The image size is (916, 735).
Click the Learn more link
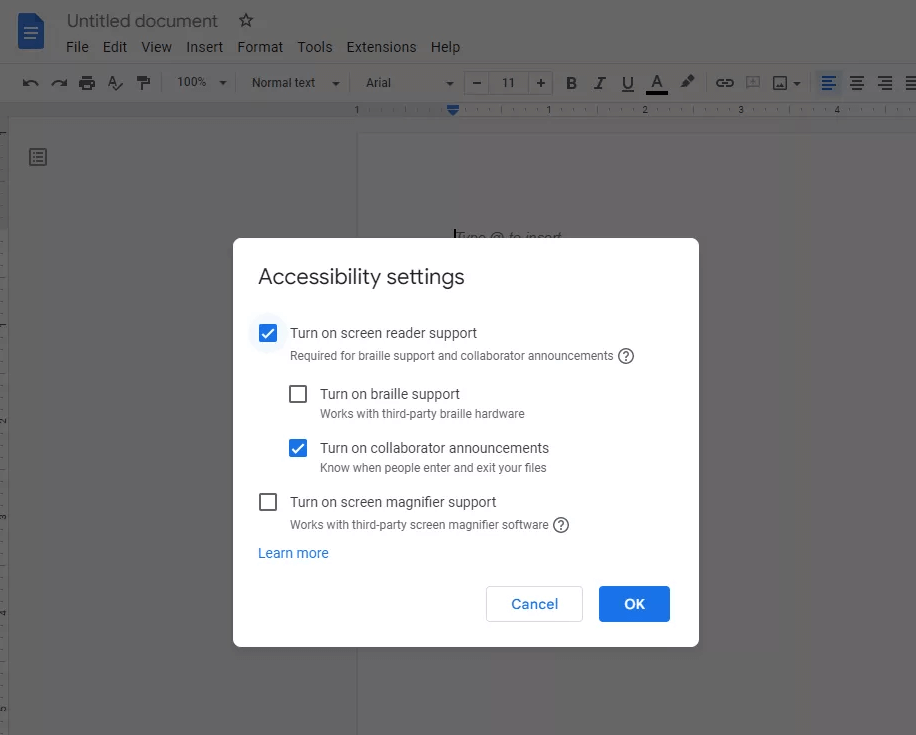pos(293,553)
